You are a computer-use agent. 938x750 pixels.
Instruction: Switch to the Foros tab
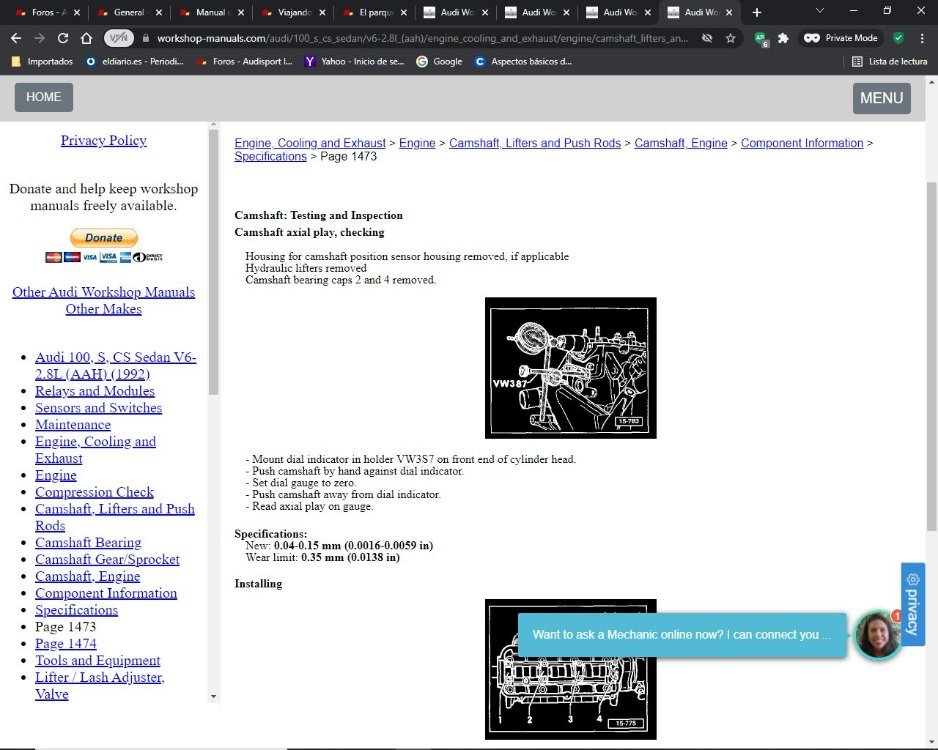[x=42, y=12]
